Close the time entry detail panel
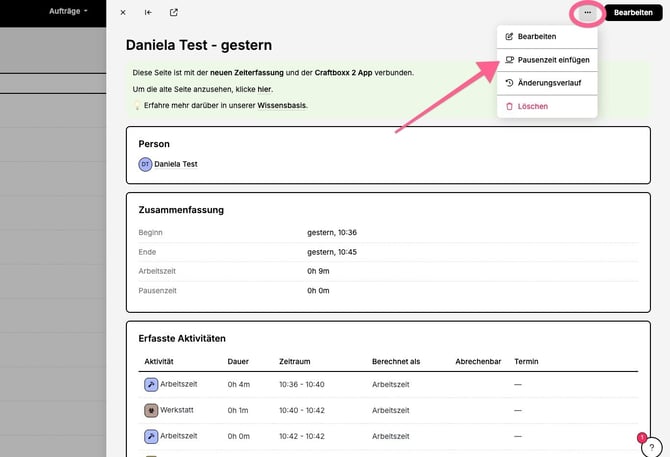The height and width of the screenshot is (457, 670). (123, 13)
